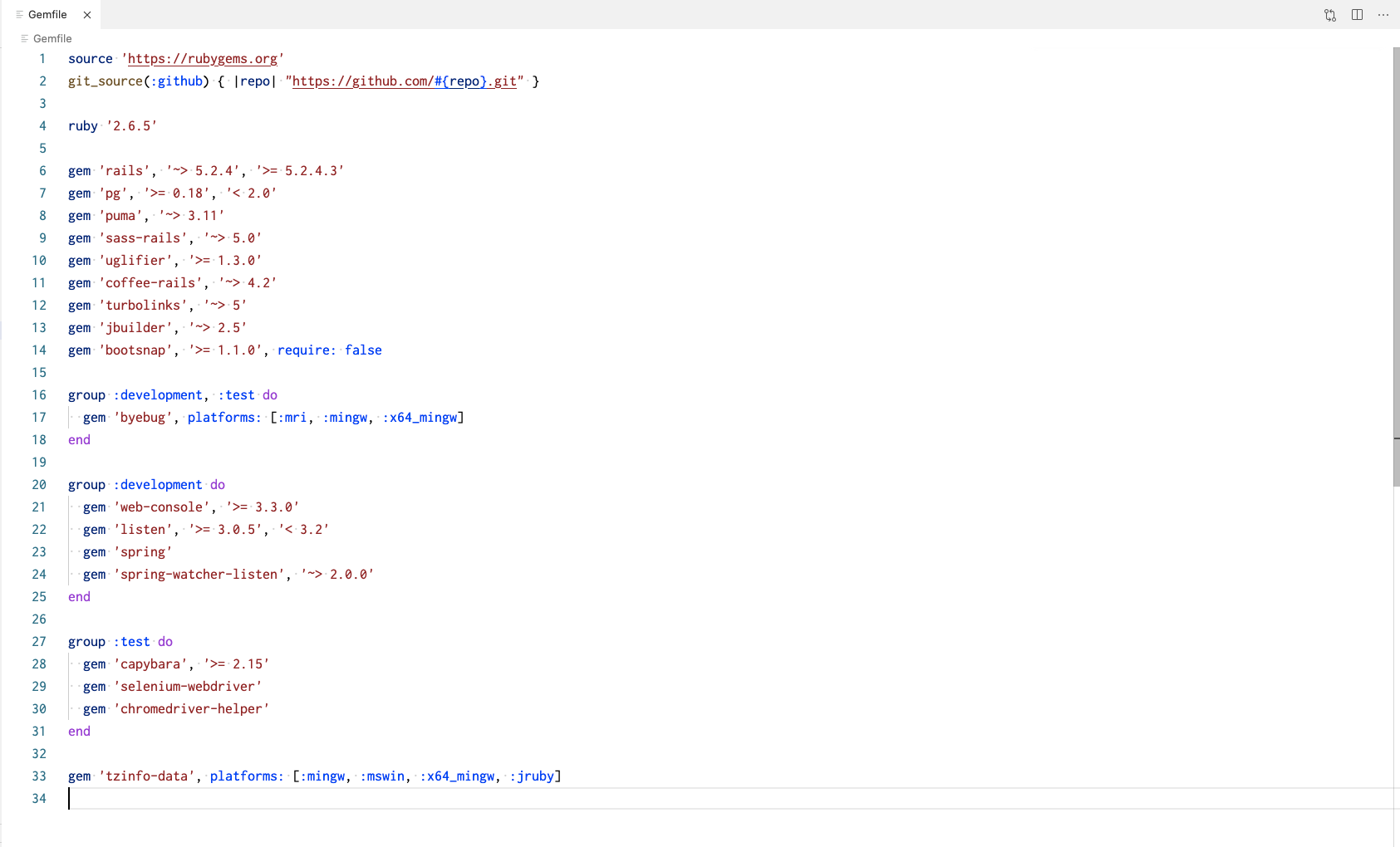Click ':development' on the line 16 group
The image size is (1400, 847).
point(158,395)
